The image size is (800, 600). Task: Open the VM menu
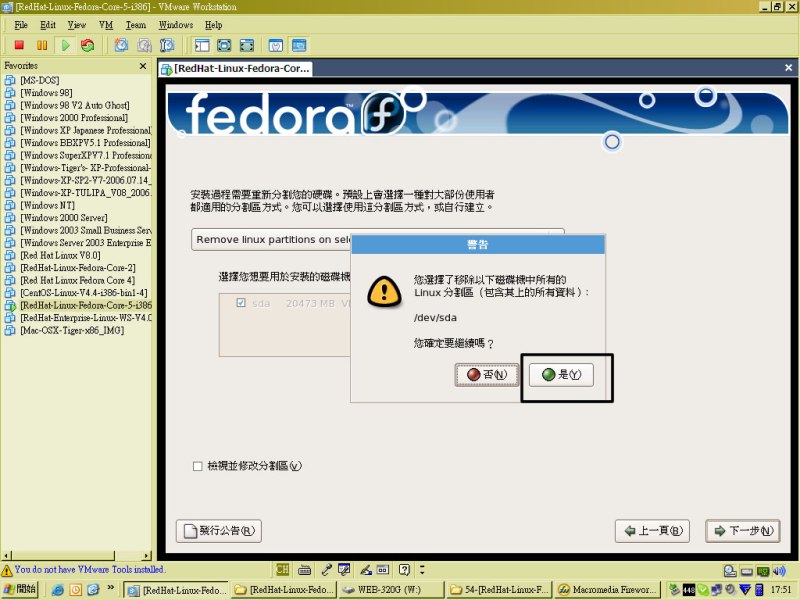pos(106,25)
